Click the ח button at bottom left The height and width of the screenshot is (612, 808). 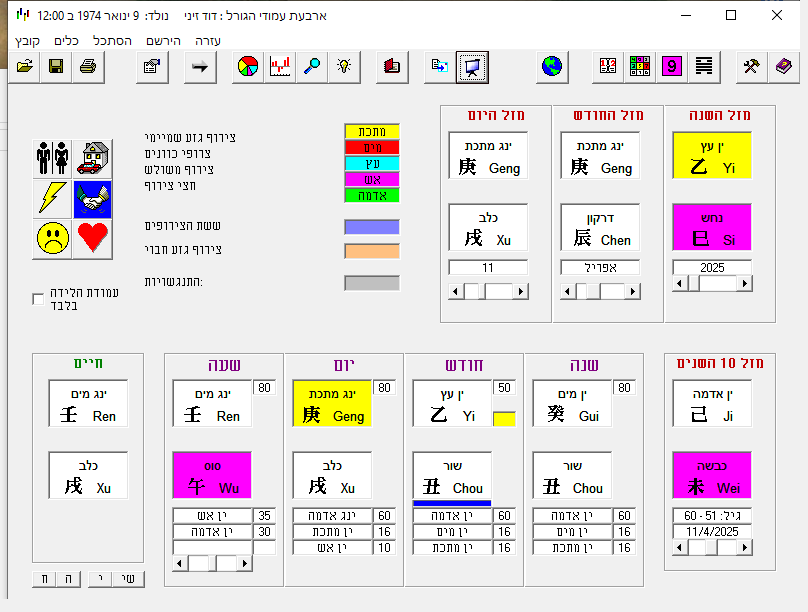(x=45, y=578)
